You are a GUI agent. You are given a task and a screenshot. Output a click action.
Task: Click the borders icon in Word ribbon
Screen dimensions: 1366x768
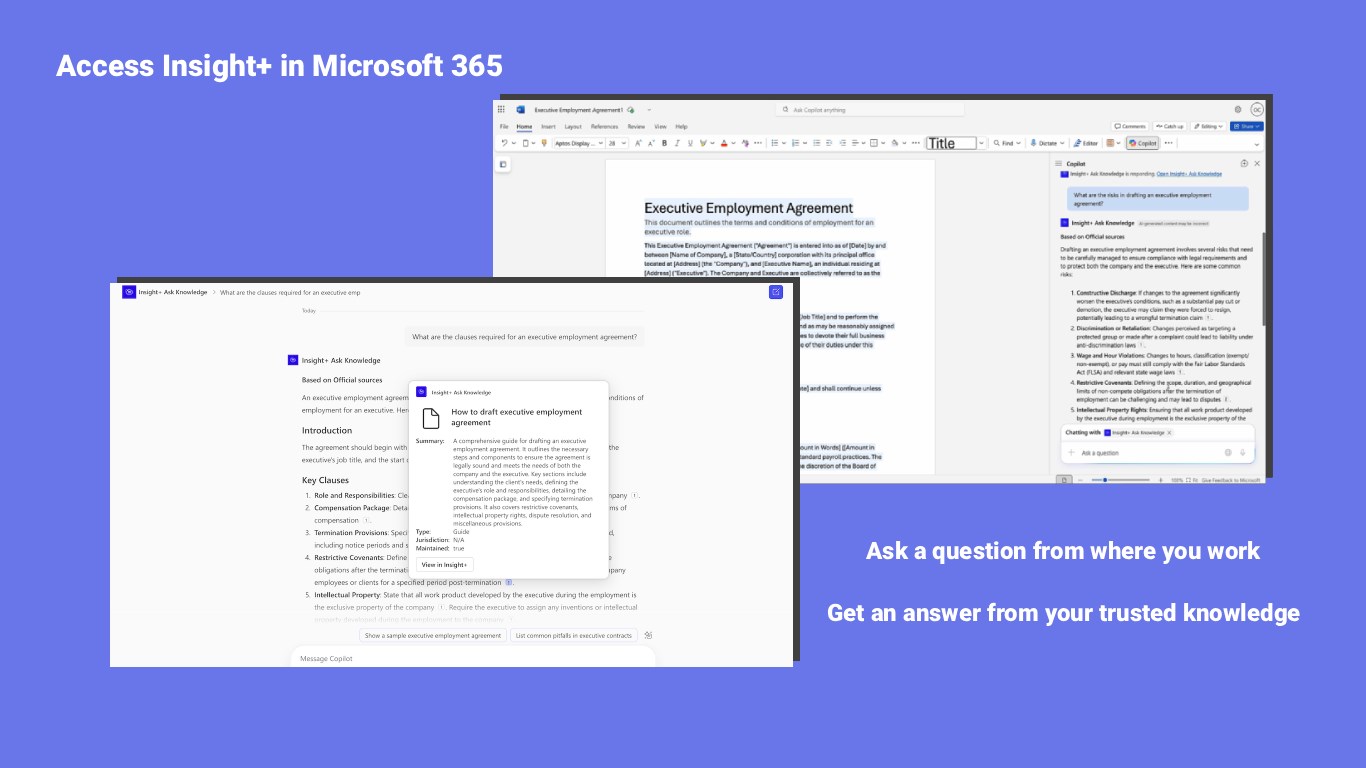click(874, 143)
